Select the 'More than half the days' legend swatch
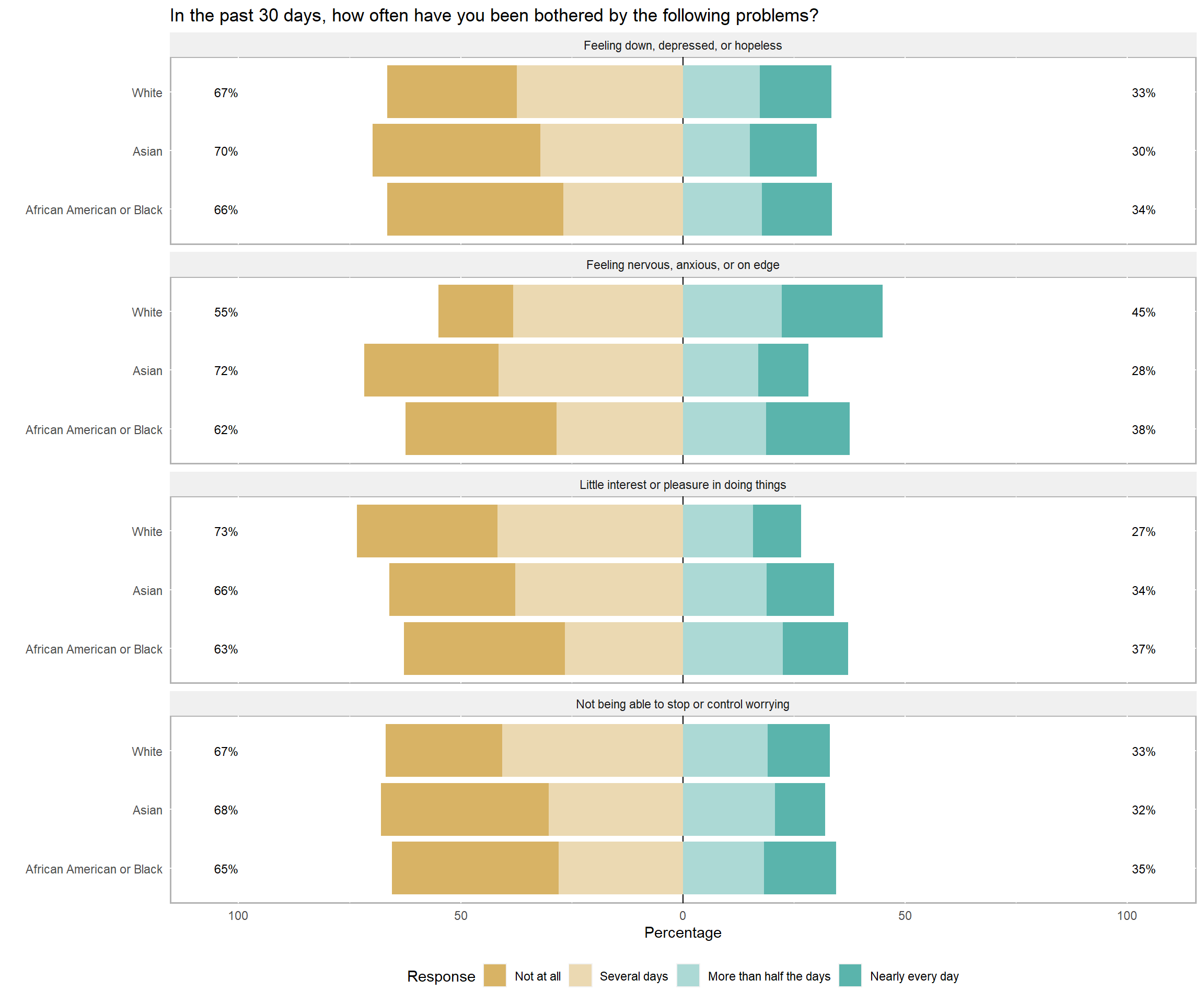1204x1003 pixels. [x=687, y=975]
